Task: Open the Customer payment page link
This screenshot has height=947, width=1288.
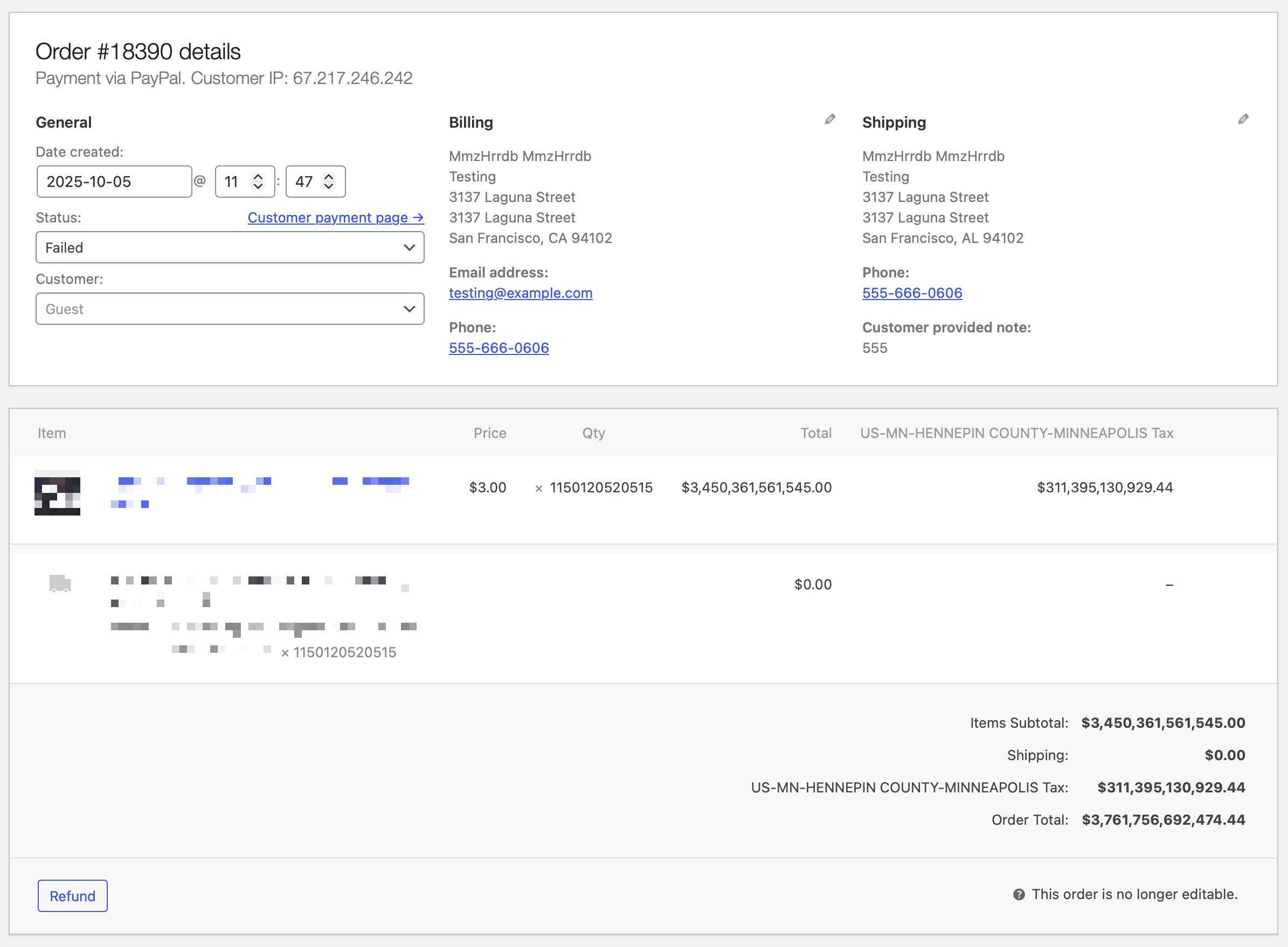Action: point(336,218)
